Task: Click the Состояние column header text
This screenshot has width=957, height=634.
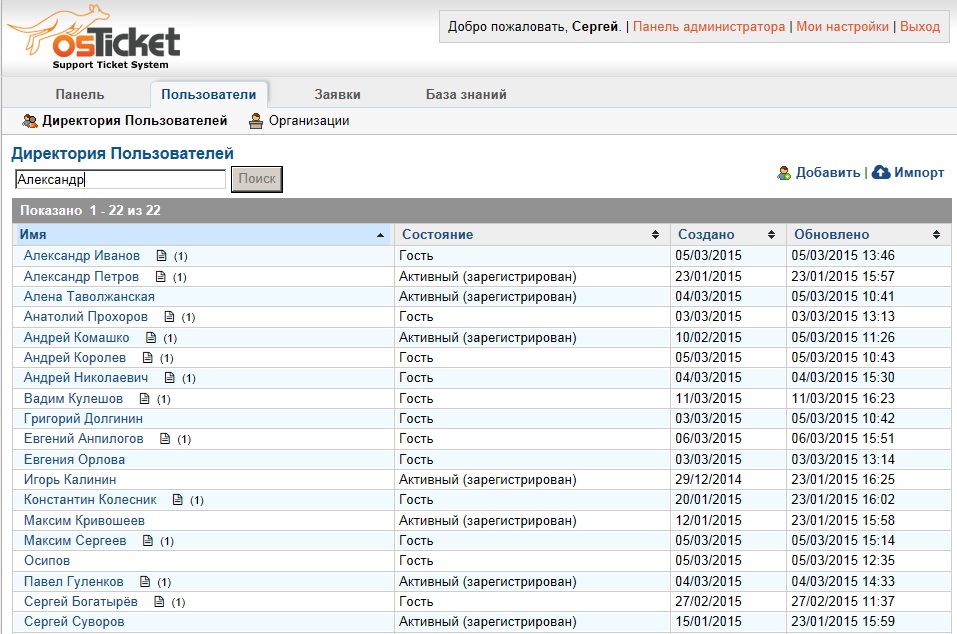Action: pos(438,235)
